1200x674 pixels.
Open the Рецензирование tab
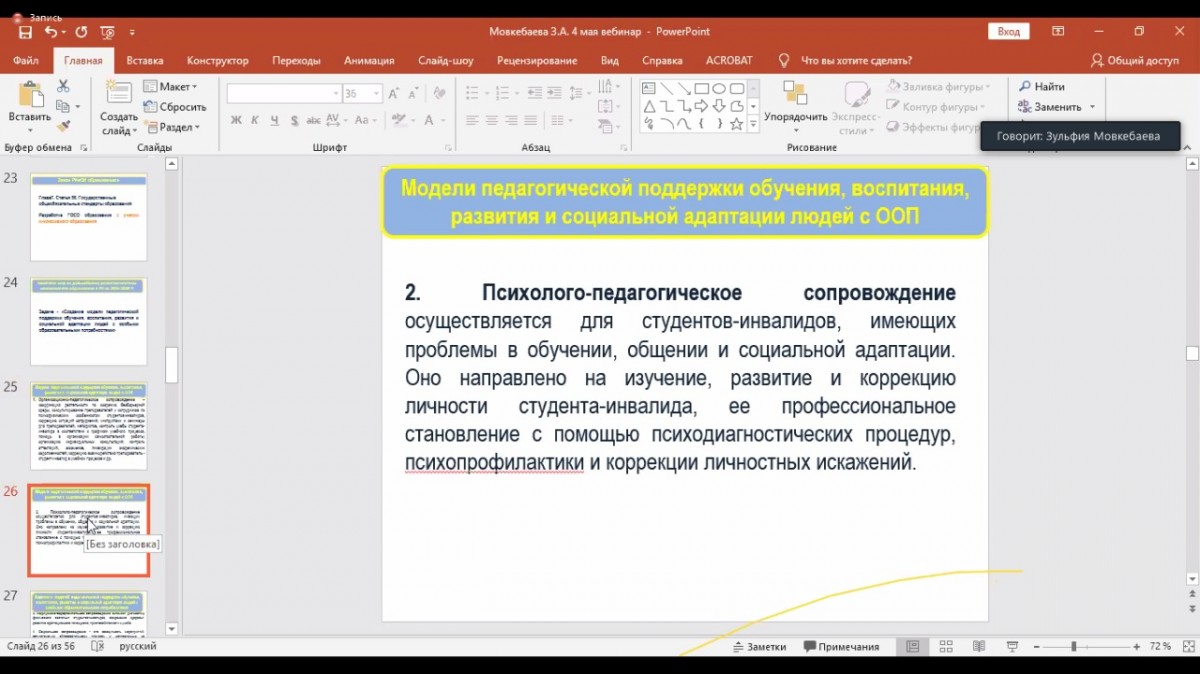pos(537,60)
